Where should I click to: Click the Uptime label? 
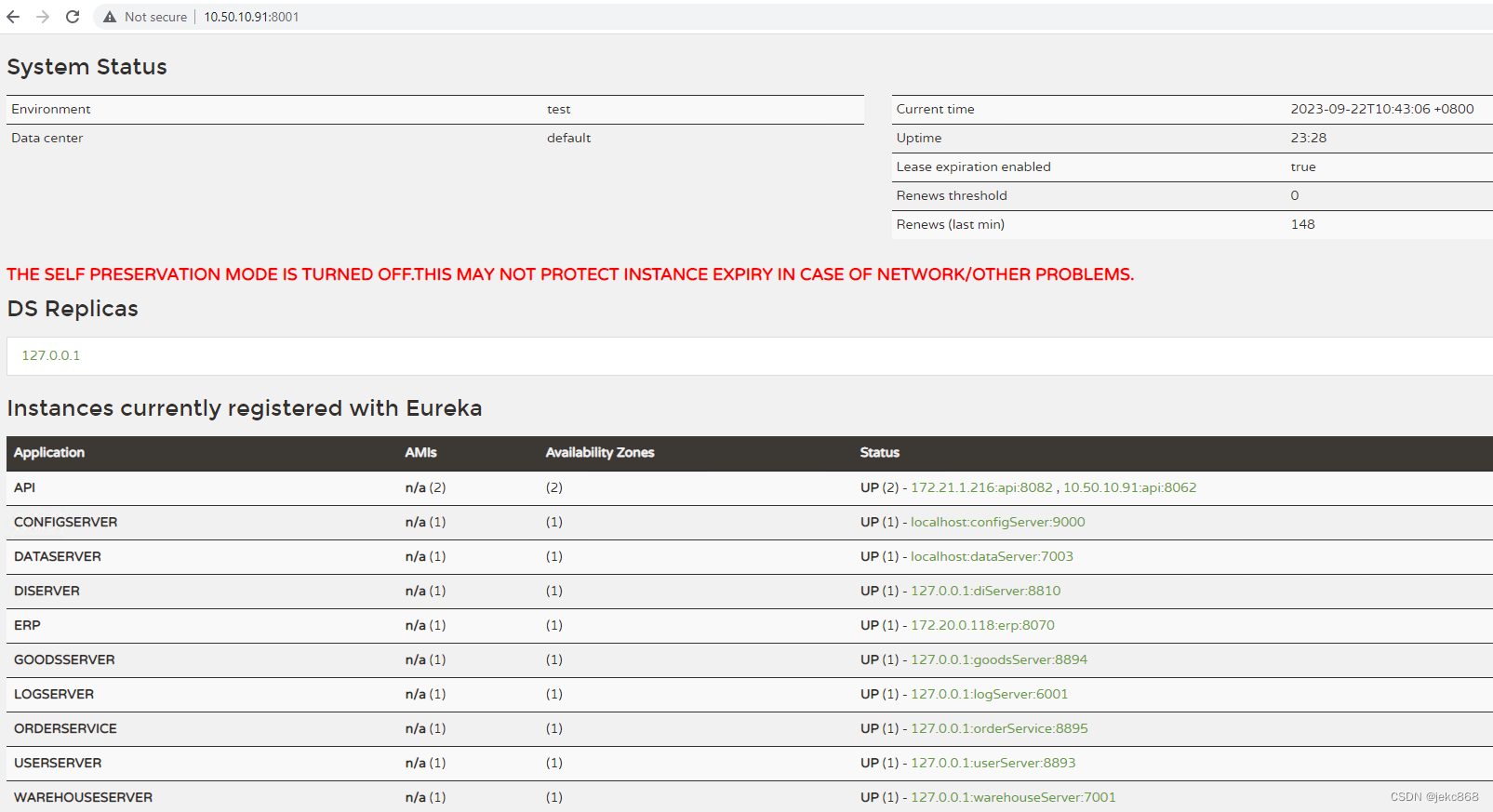(919, 138)
